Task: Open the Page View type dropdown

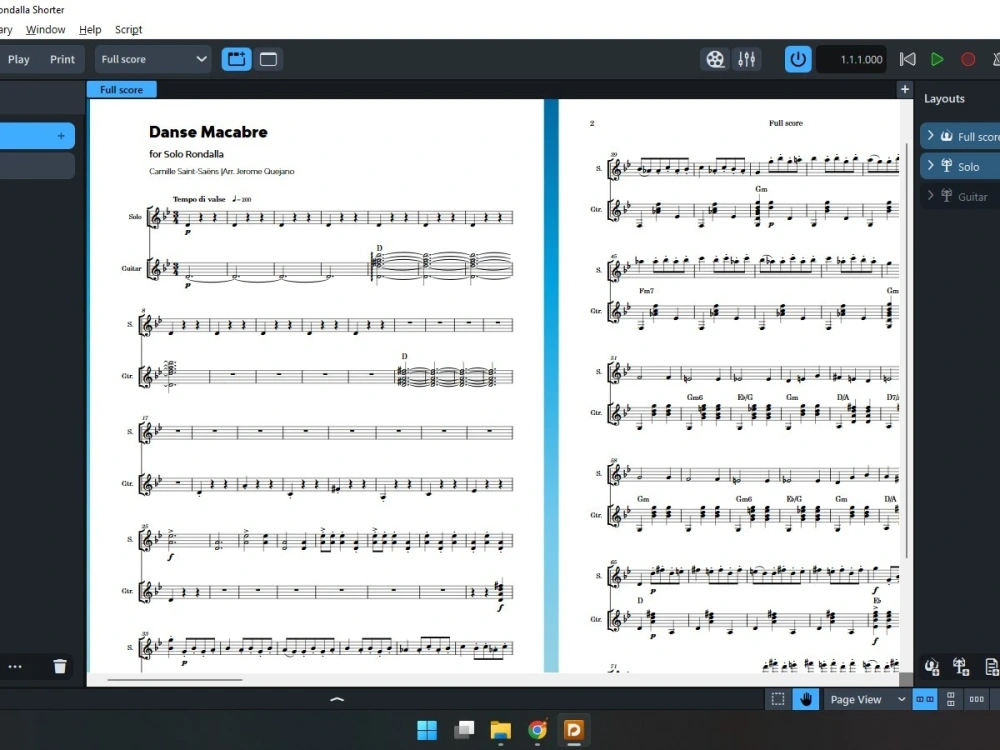Action: pos(867,700)
